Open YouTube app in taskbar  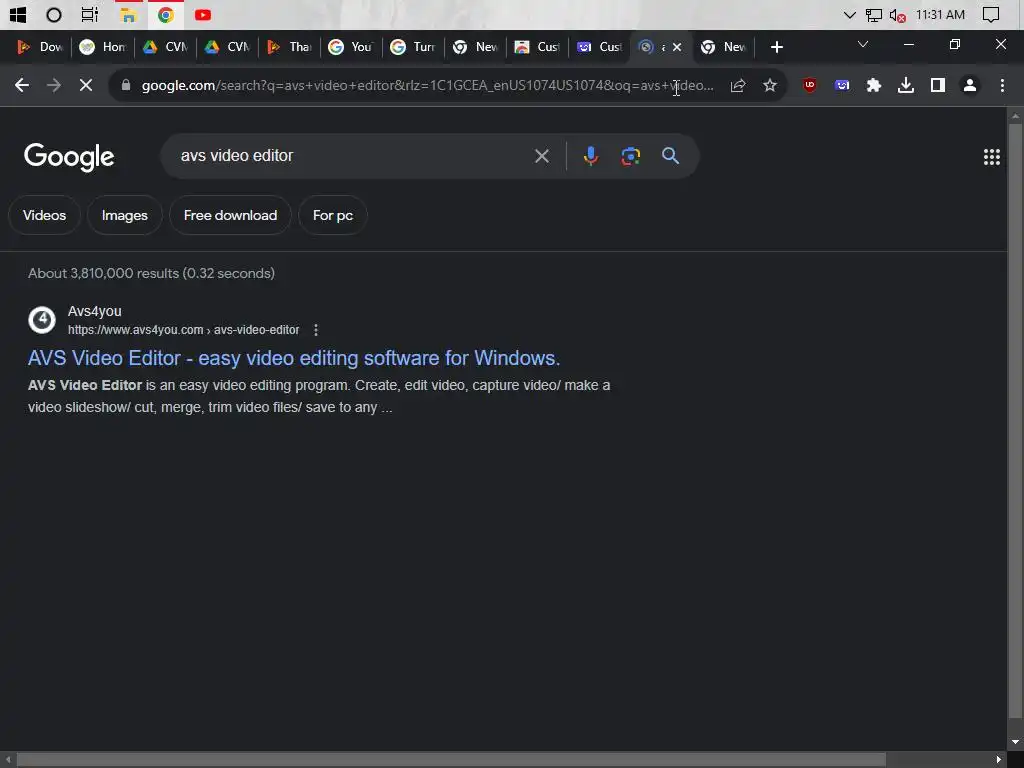(202, 15)
